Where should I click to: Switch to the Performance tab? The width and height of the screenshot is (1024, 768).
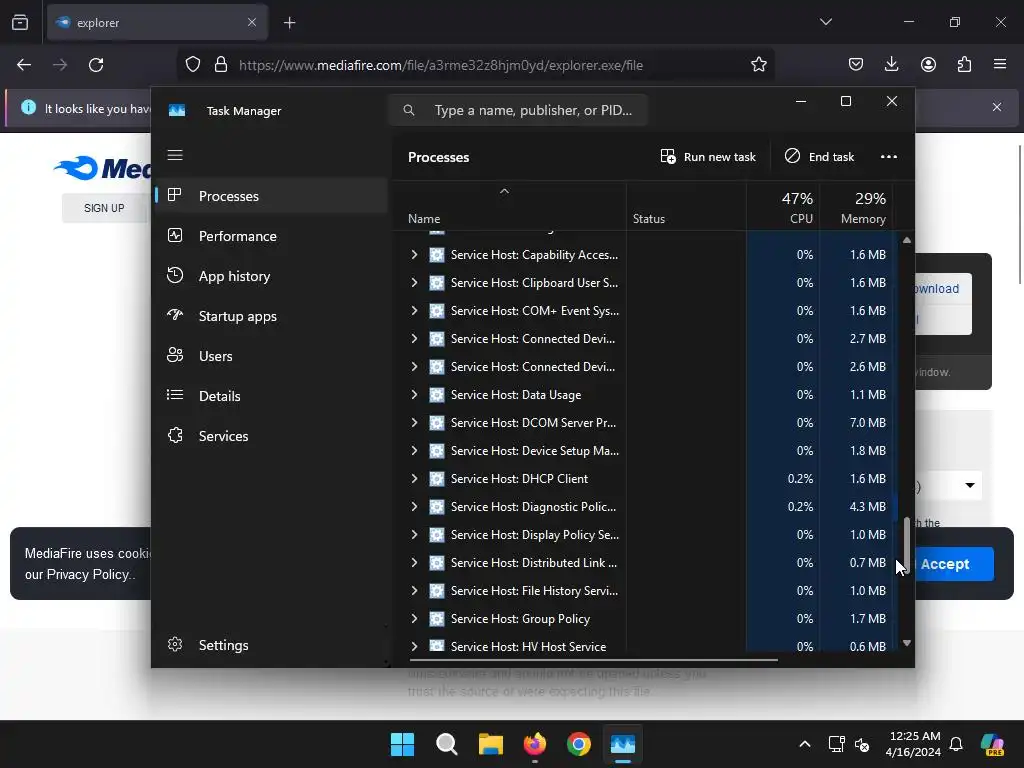click(x=270, y=236)
